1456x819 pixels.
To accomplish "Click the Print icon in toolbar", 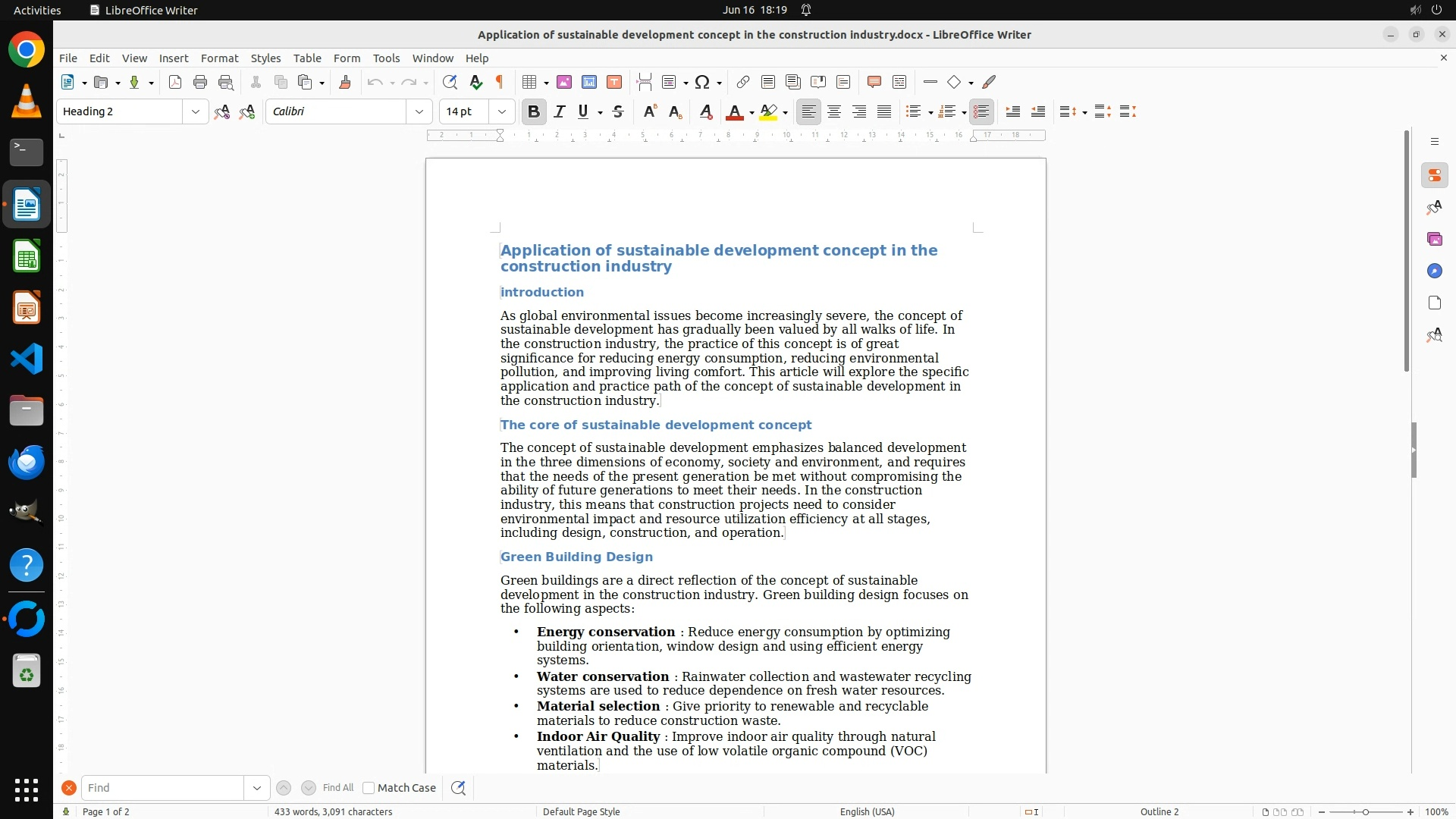I will (200, 83).
